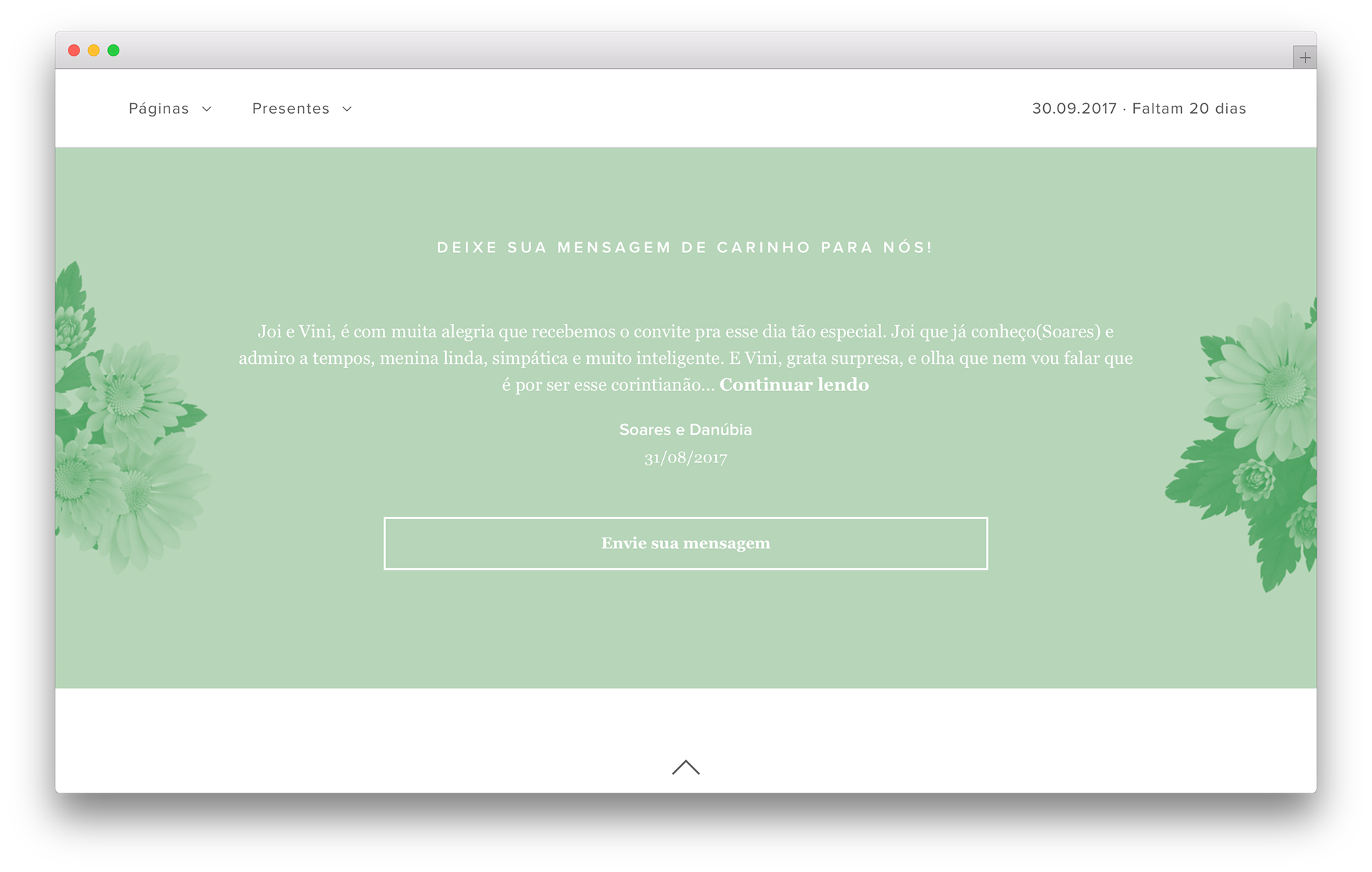Viewport: 1372px width, 872px height.
Task: Click the Continuar lendo link
Action: click(x=794, y=385)
